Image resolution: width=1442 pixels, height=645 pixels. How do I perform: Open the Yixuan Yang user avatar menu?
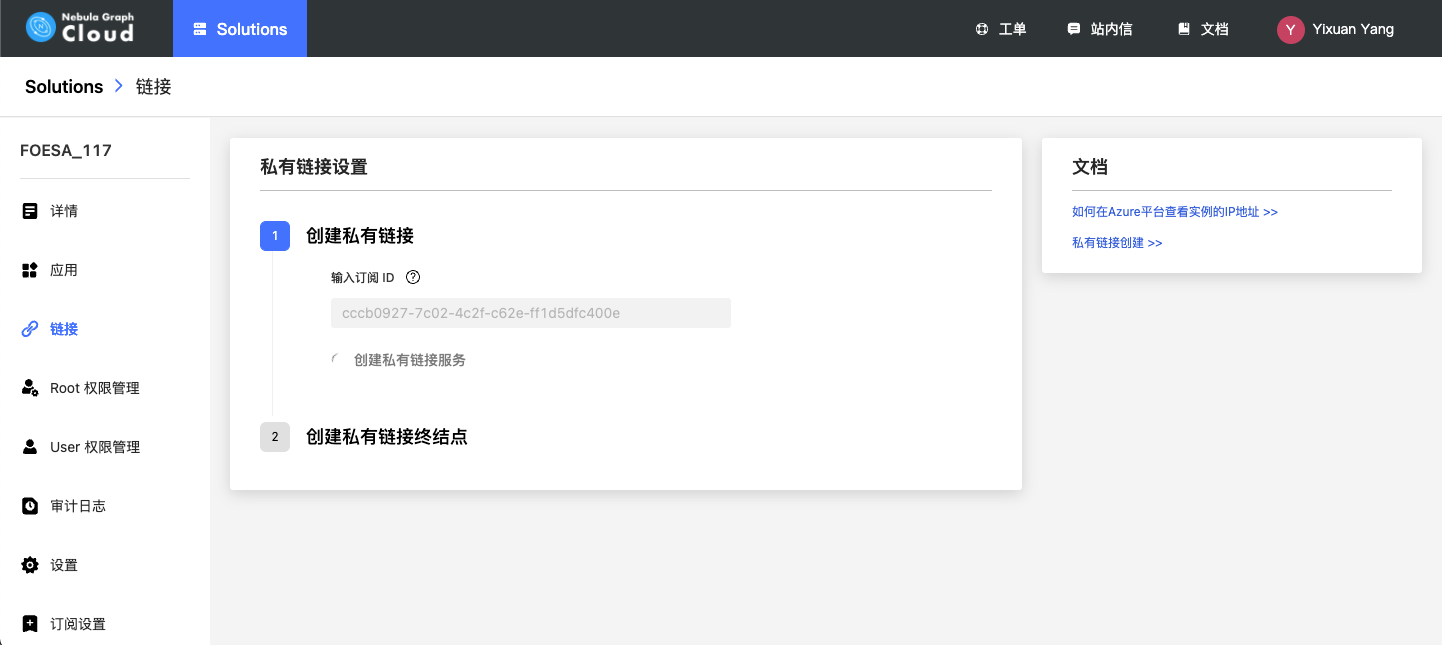click(x=1291, y=29)
